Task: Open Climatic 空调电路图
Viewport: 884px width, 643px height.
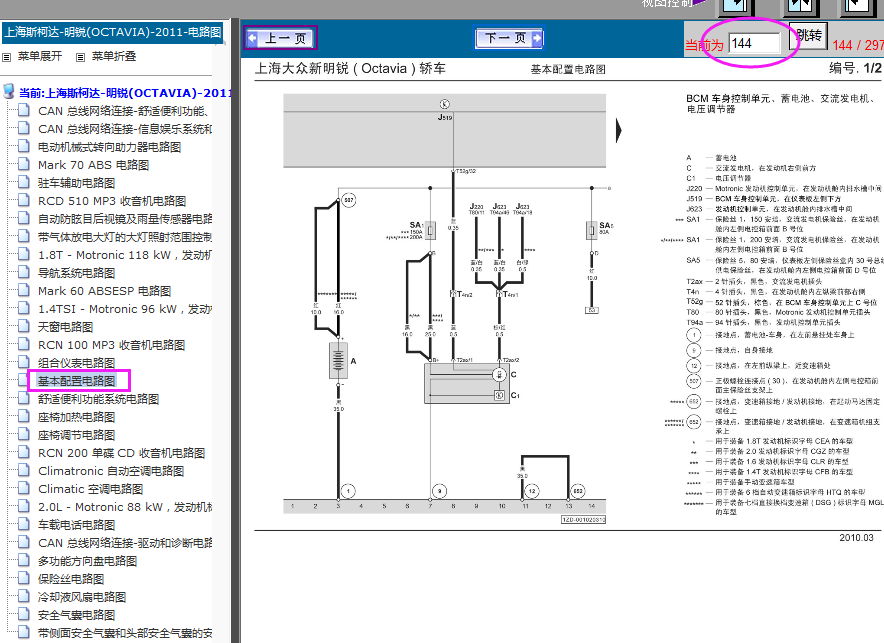Action: click(x=90, y=489)
